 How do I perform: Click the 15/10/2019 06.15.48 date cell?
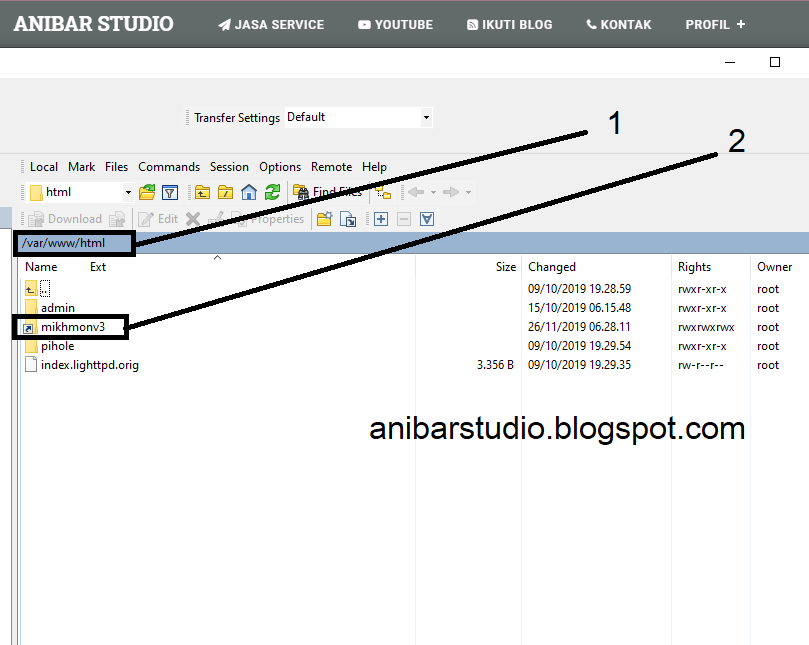[x=579, y=308]
